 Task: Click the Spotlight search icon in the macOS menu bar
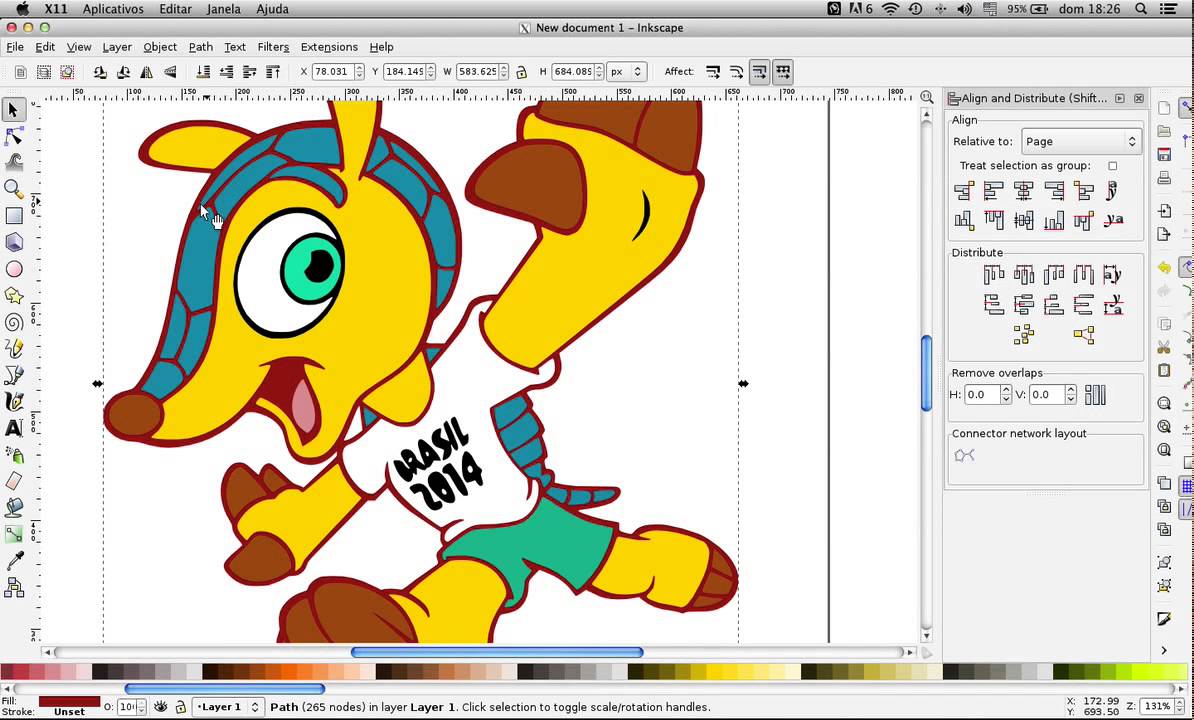tap(1140, 9)
